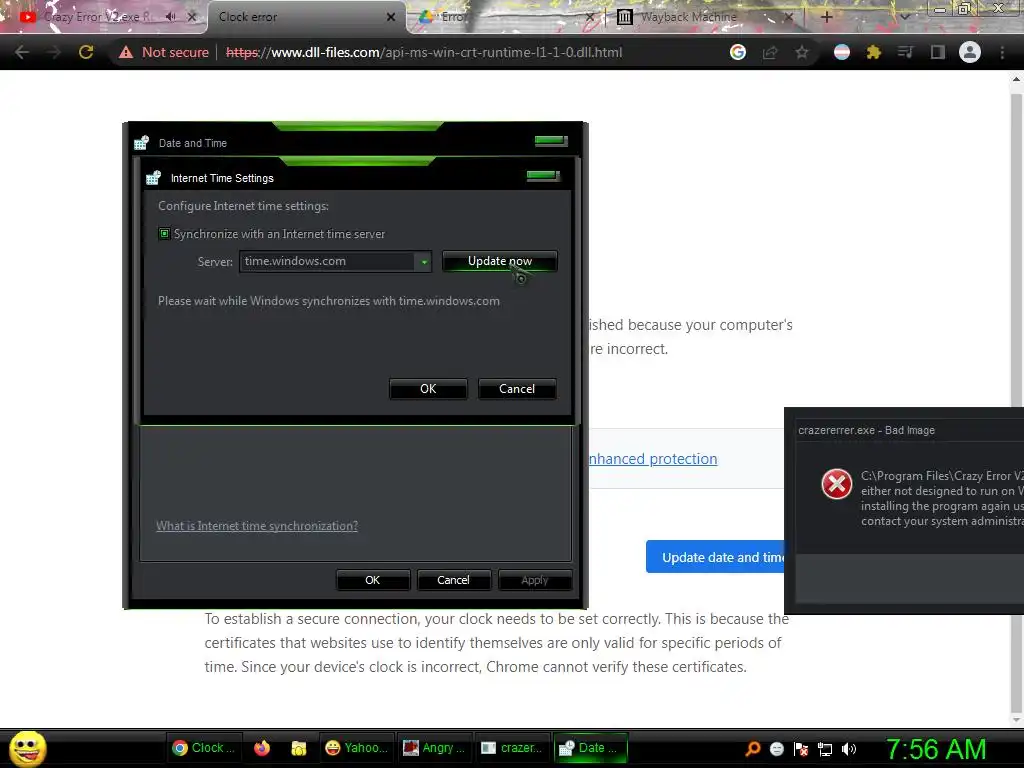This screenshot has height=768, width=1024.
Task: Open the network tray icon
Action: (825, 749)
